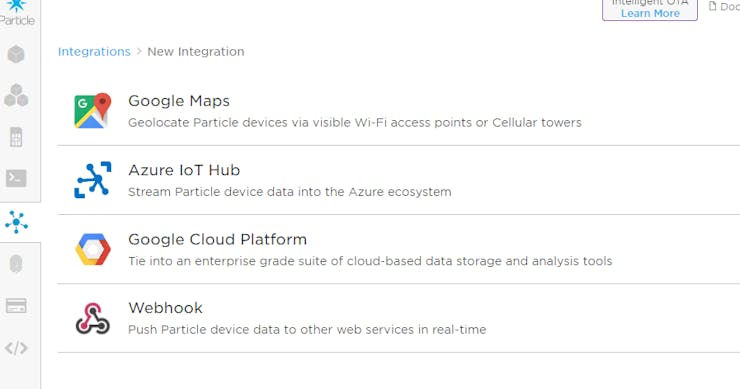Screen dimensions: 740x389
Task: Open the Docs link at top right
Action: 724,6
